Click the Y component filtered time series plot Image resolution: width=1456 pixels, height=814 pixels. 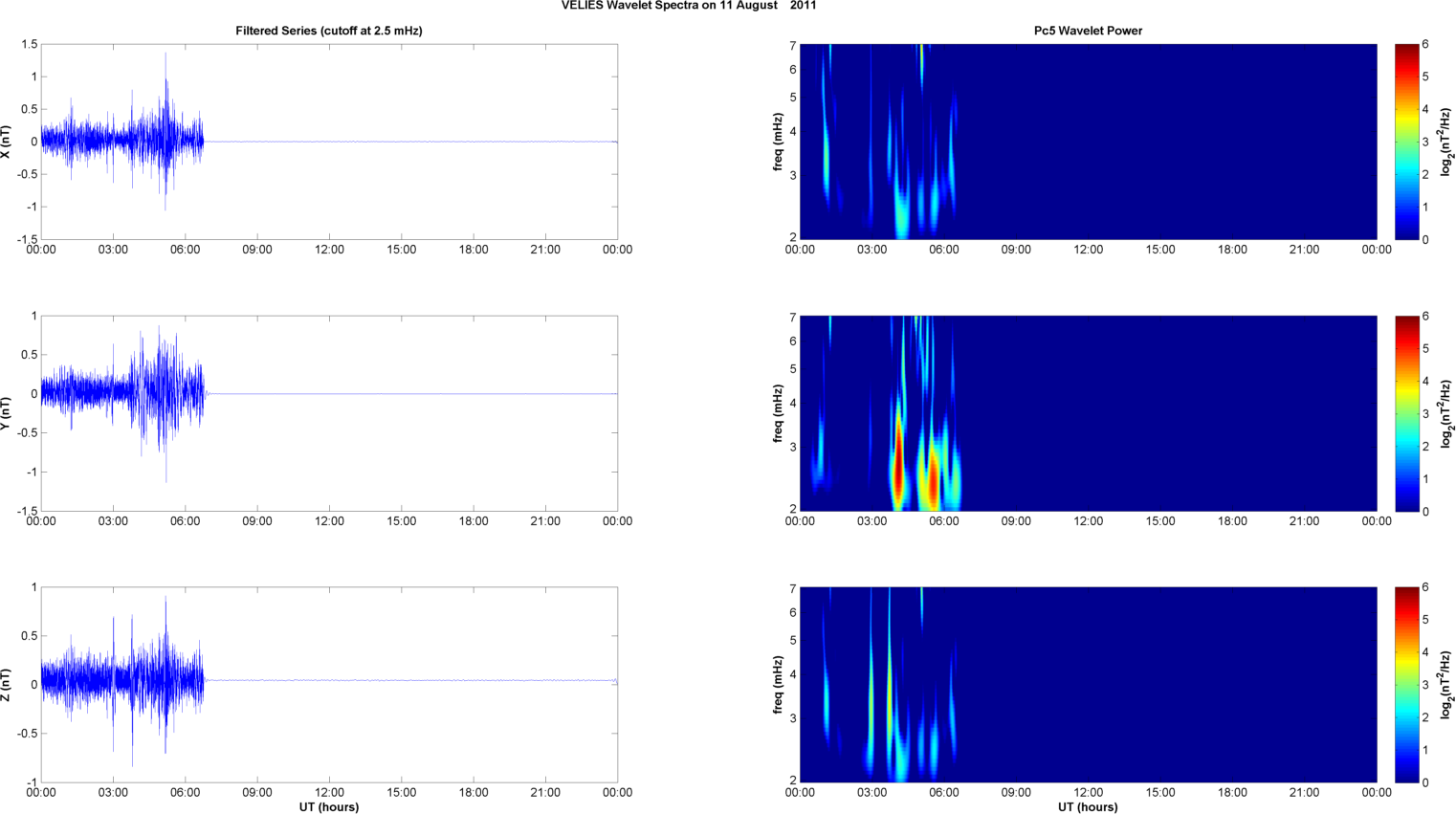click(329, 413)
